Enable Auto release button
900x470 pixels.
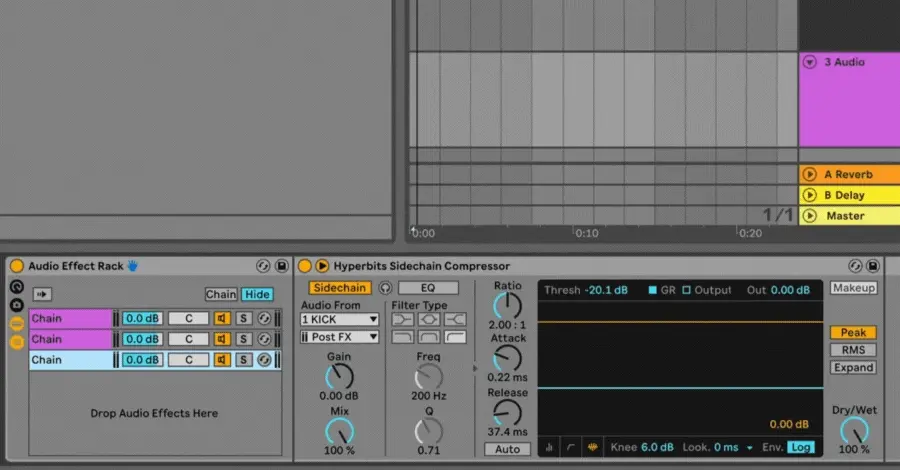pyautogui.click(x=507, y=449)
